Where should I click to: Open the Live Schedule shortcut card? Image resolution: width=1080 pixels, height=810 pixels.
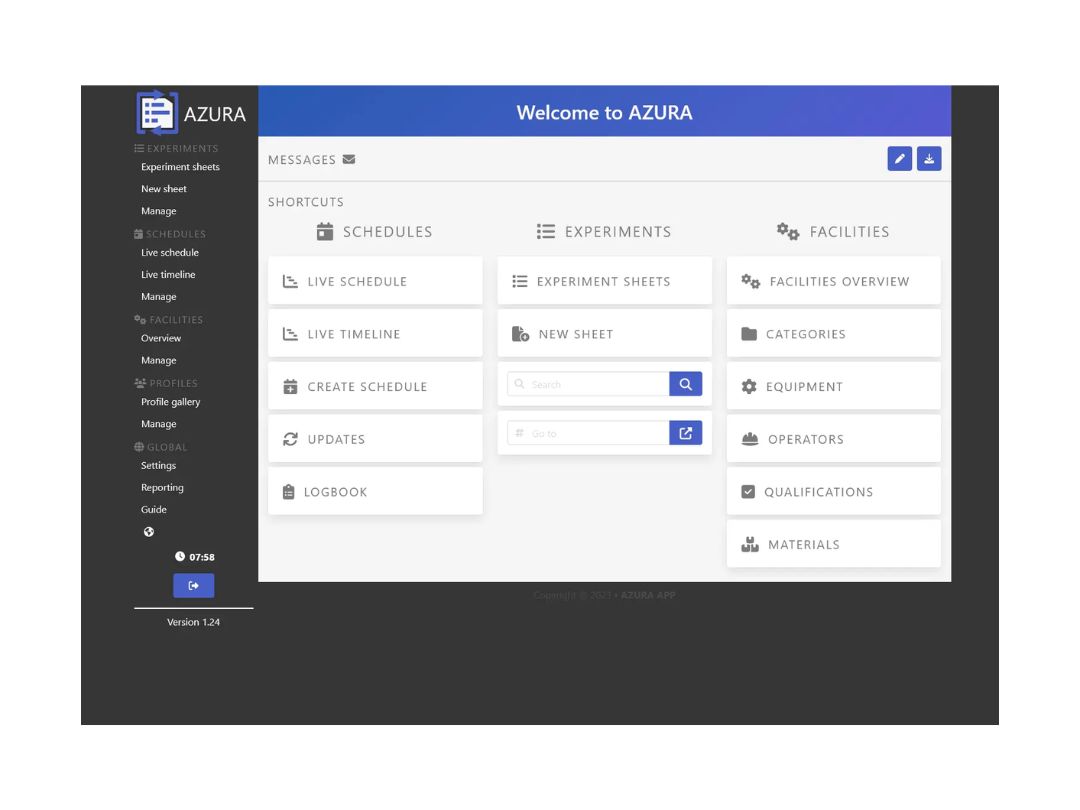click(375, 281)
